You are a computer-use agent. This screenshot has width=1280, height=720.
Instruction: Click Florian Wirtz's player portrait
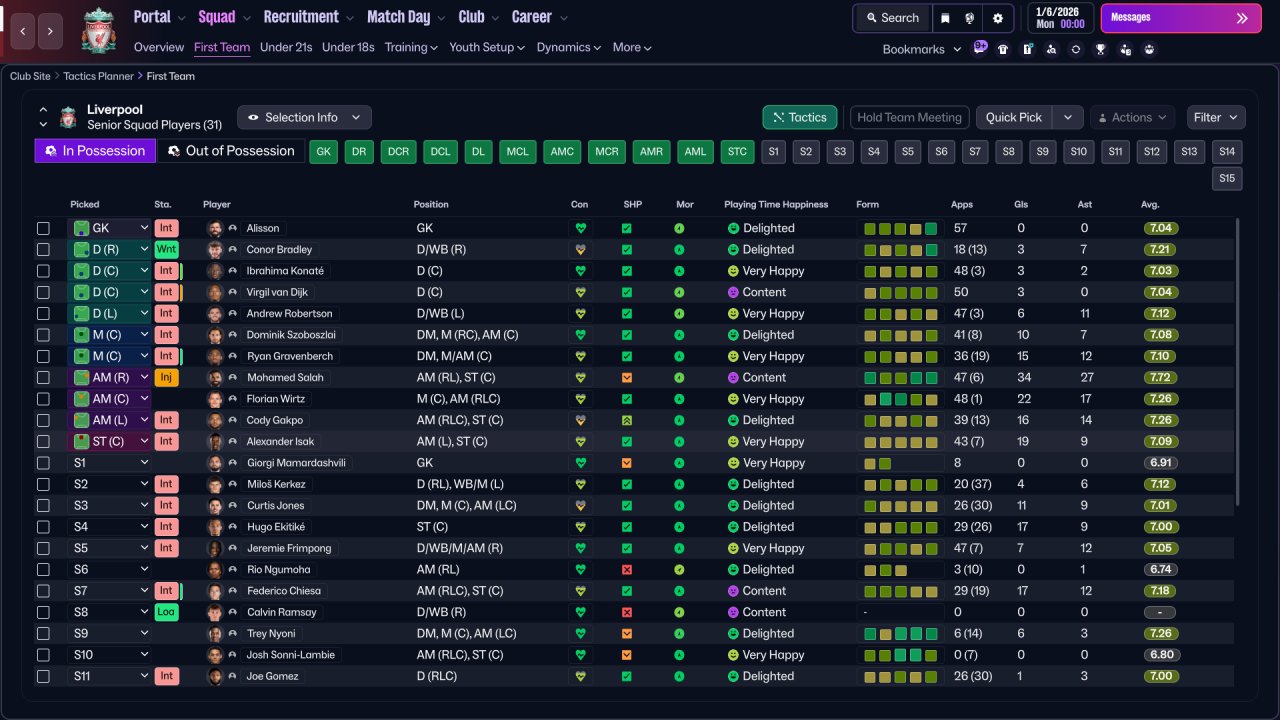[214, 399]
